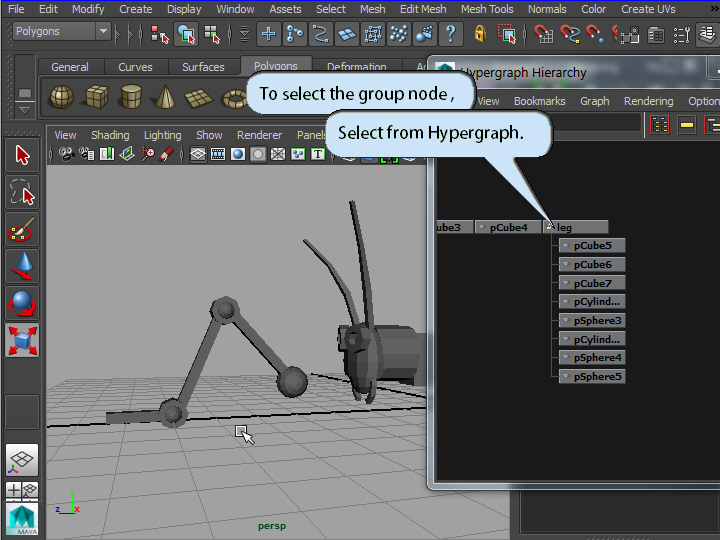720x540 pixels.
Task: Toggle the dynamics selection mask
Action: click(x=399, y=34)
